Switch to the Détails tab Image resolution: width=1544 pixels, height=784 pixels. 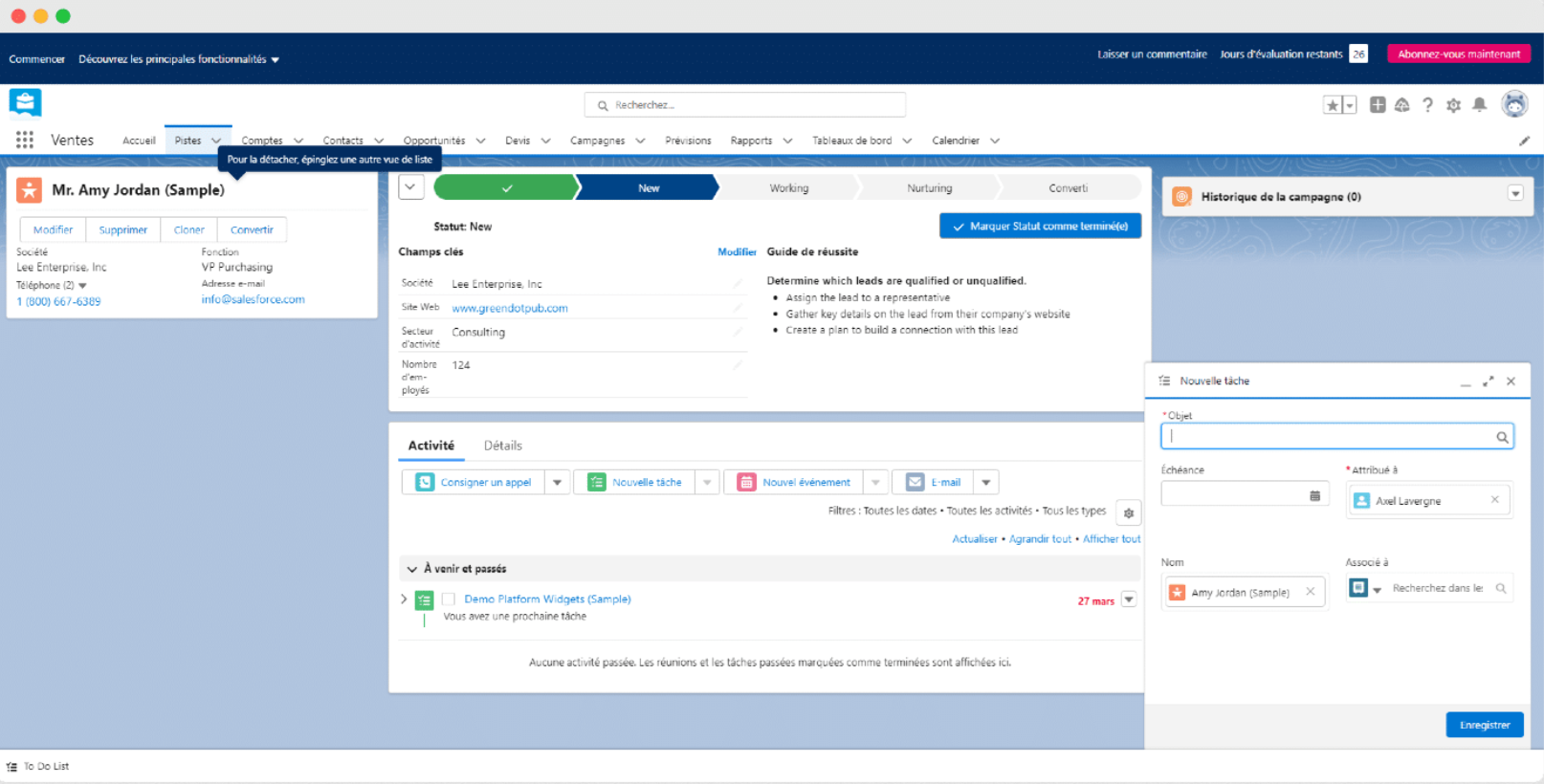pos(502,446)
